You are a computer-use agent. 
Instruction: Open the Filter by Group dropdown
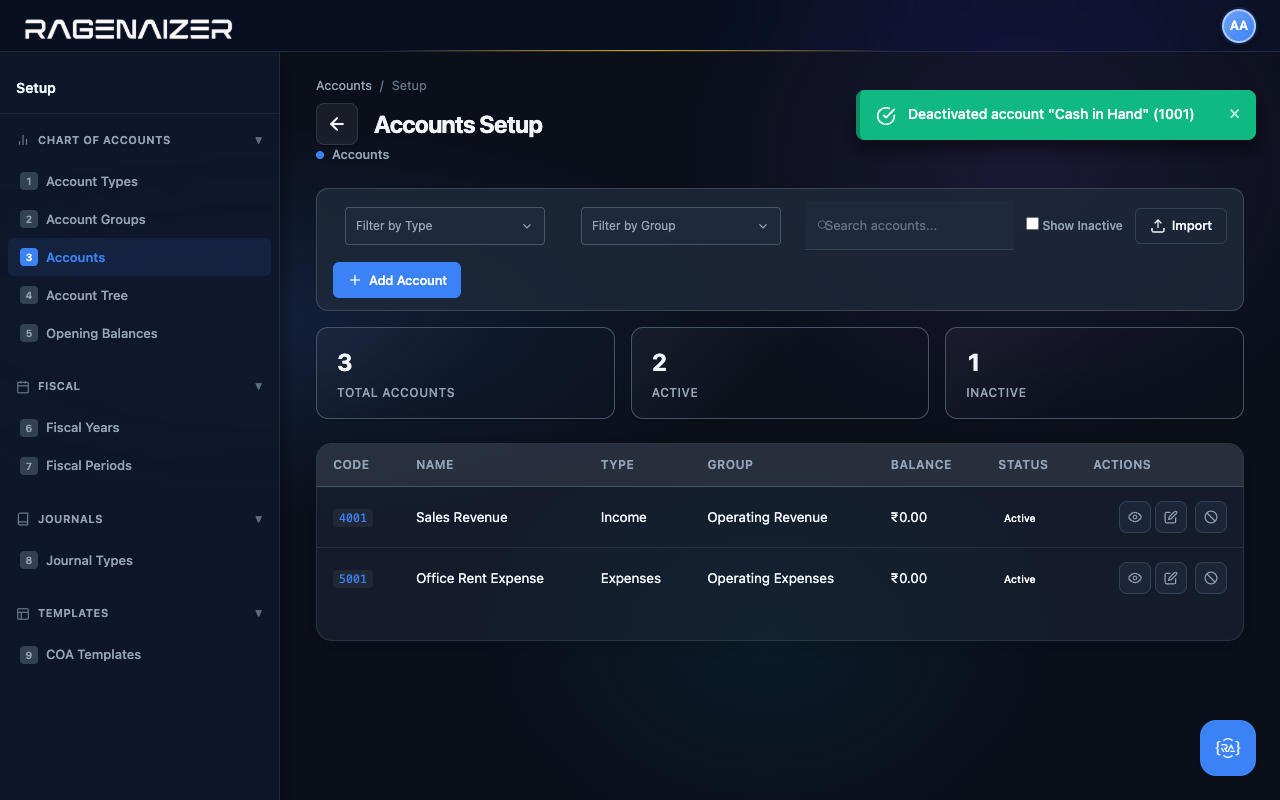coord(681,226)
